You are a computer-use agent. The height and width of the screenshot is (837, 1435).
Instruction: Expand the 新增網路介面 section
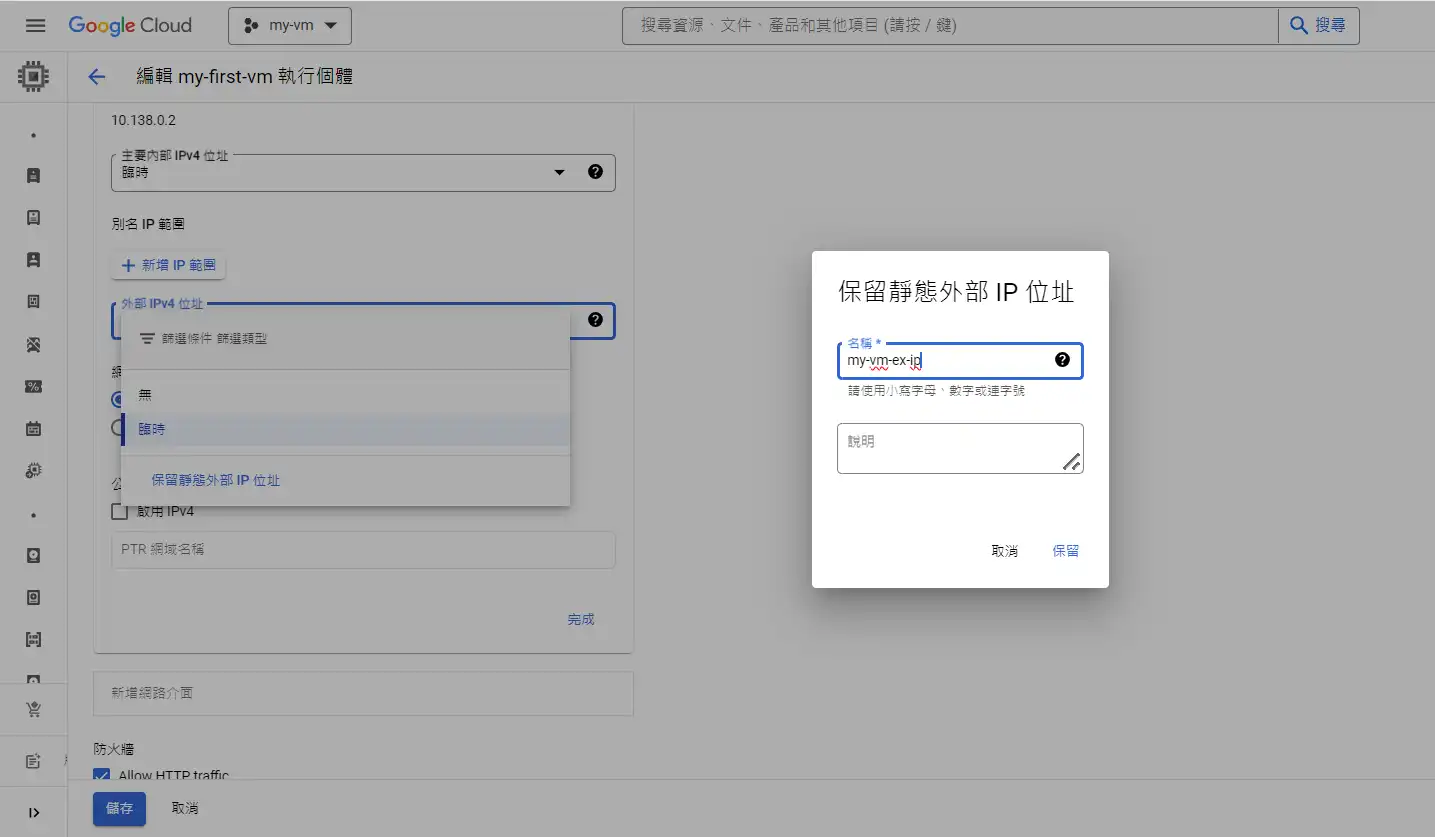point(363,693)
